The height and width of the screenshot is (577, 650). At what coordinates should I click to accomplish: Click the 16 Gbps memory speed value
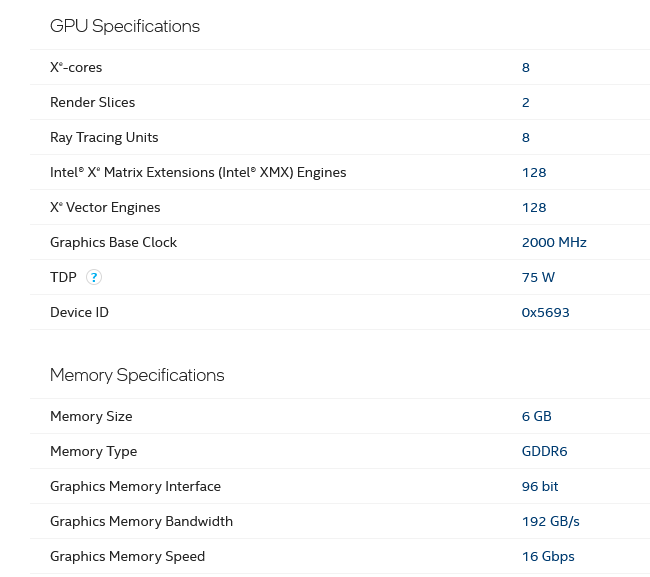[548, 556]
